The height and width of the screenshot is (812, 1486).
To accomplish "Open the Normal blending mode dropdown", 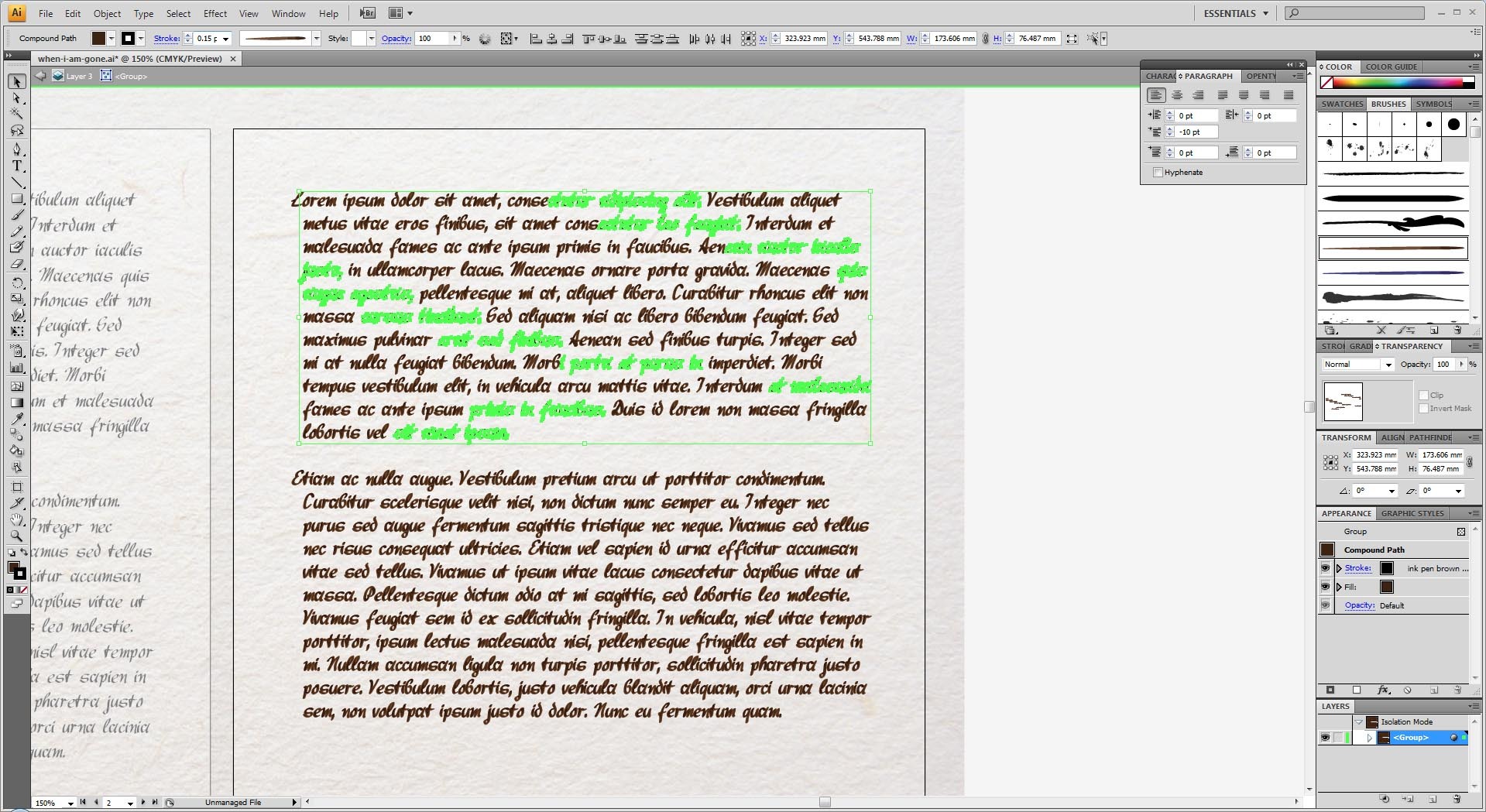I will pos(1358,365).
